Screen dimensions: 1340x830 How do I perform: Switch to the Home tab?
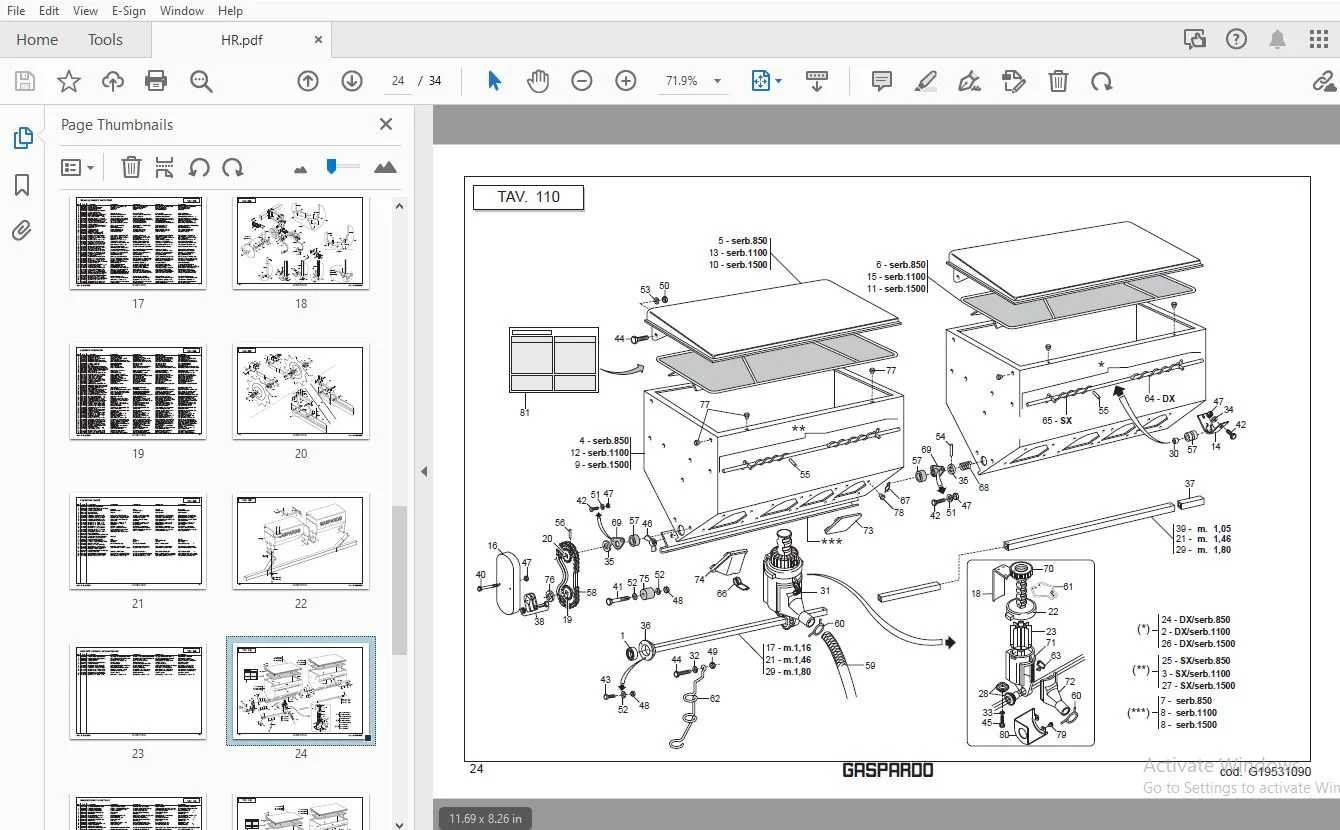pos(37,40)
